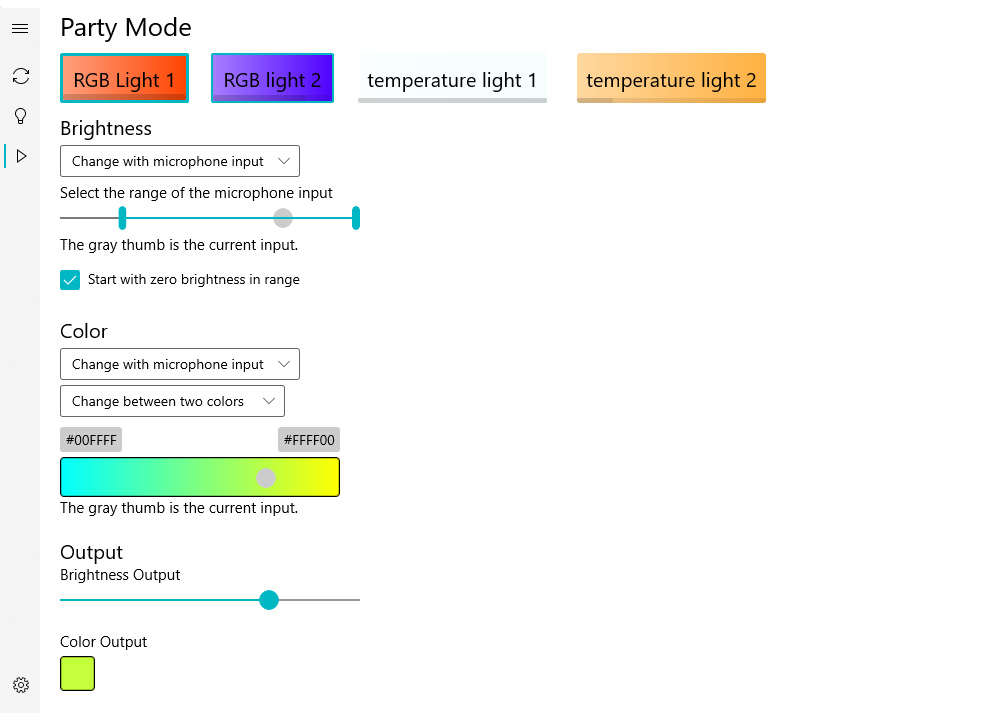
Task: Click the #00FFFF start color label
Action: [x=91, y=440]
